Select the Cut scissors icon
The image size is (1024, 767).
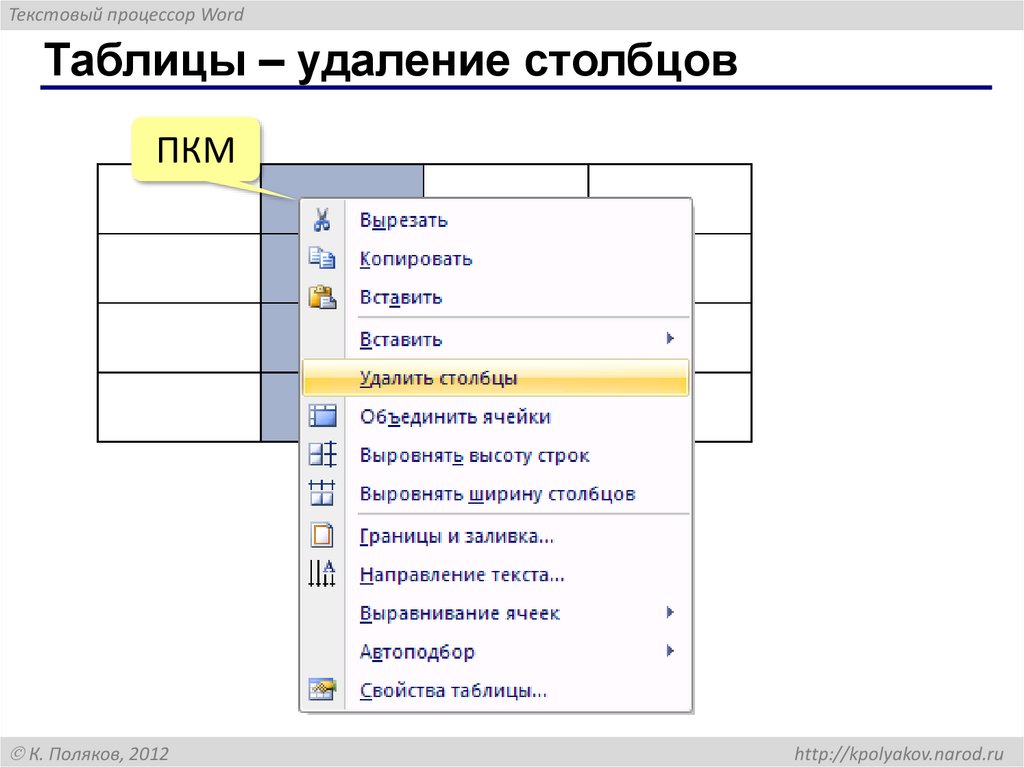323,219
